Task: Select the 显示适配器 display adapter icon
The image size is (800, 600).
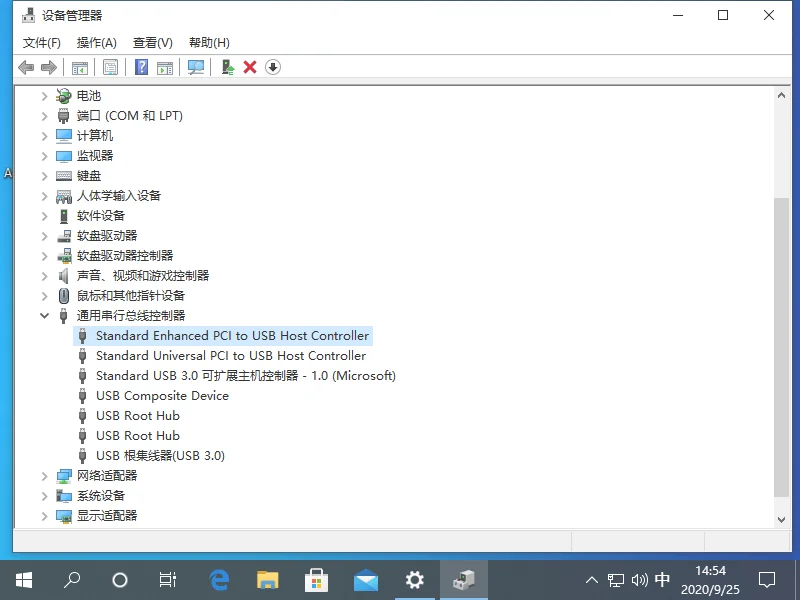Action: pos(64,516)
